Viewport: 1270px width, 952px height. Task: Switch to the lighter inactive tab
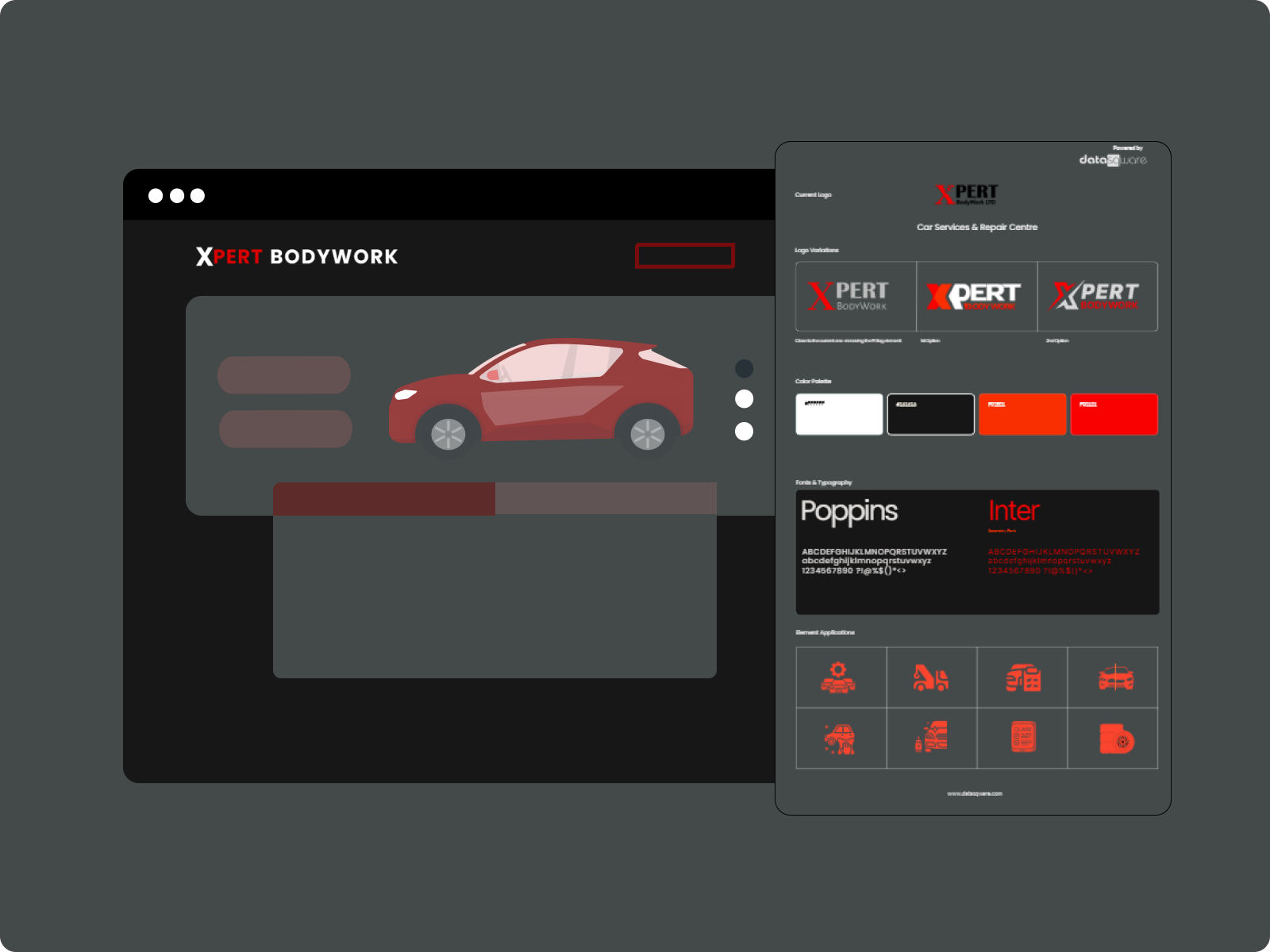coord(606,498)
